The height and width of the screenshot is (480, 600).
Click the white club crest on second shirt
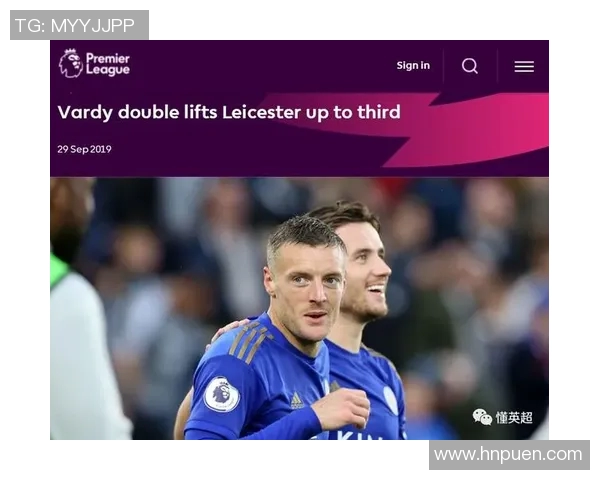pos(391,400)
